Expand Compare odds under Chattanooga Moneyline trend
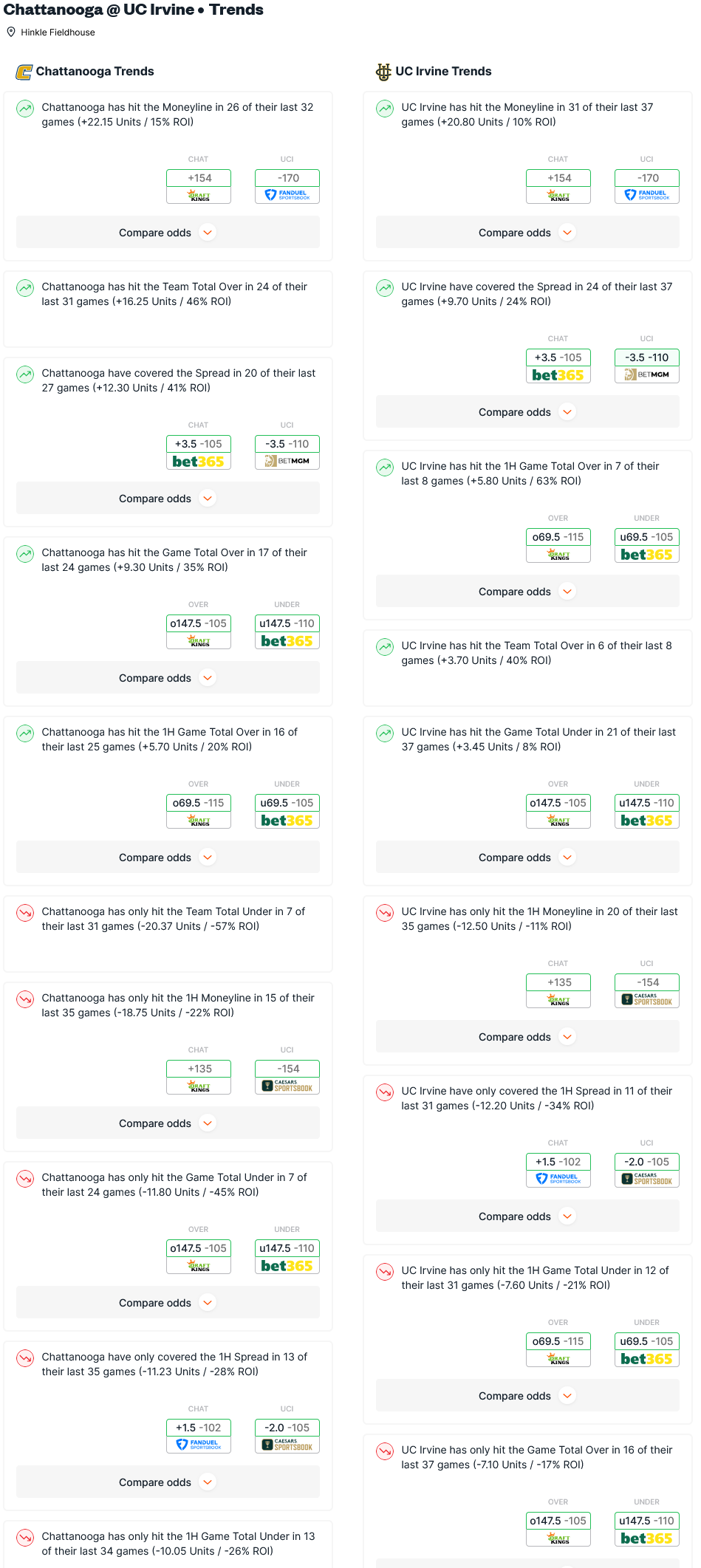Viewport: 701px width, 1568px height. (168, 232)
